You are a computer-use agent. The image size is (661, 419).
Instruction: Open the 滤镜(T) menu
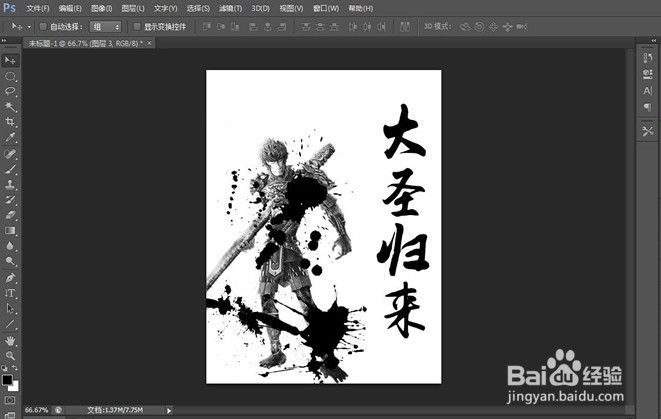click(230, 8)
